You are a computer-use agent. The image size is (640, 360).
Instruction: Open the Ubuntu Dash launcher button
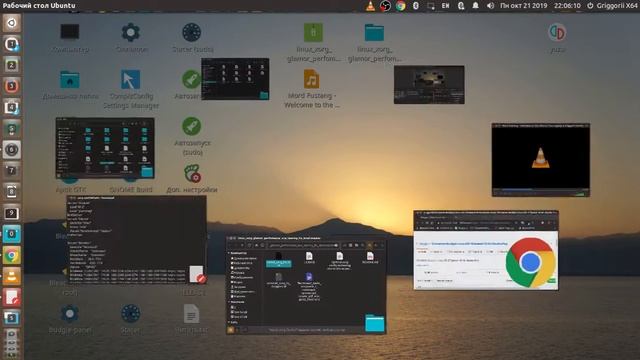11,23
